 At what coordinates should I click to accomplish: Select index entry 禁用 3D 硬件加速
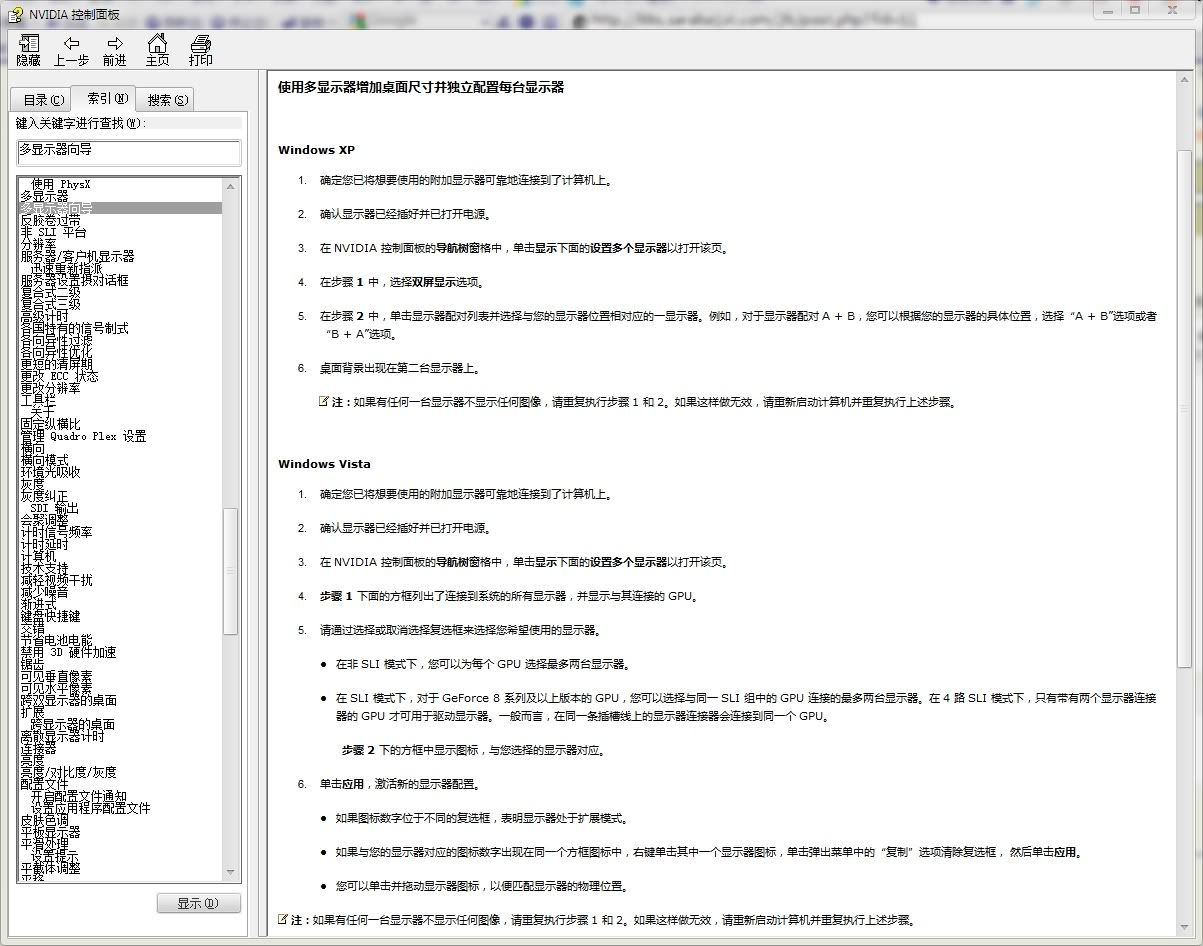tap(68, 653)
